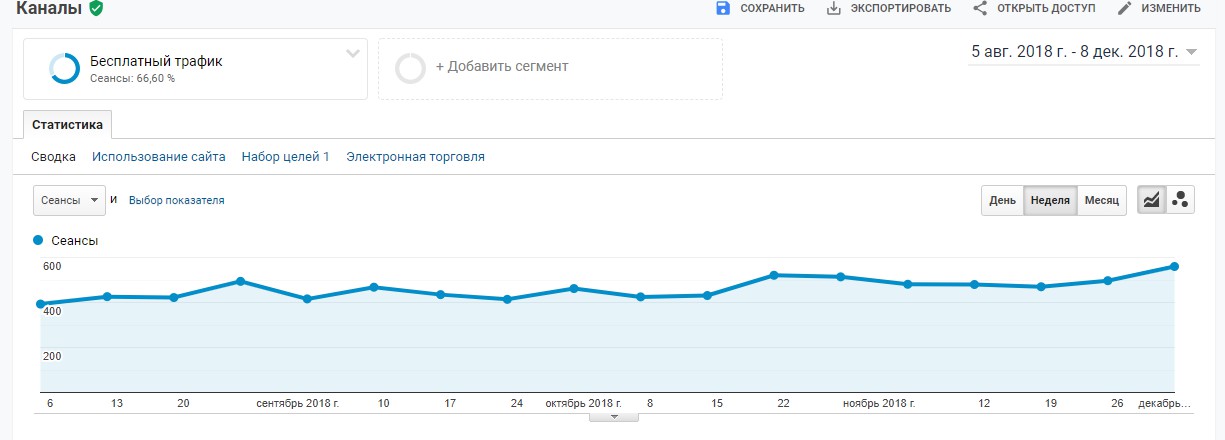Set chart granularity to Неделя
This screenshot has width=1225, height=440.
1050,200
